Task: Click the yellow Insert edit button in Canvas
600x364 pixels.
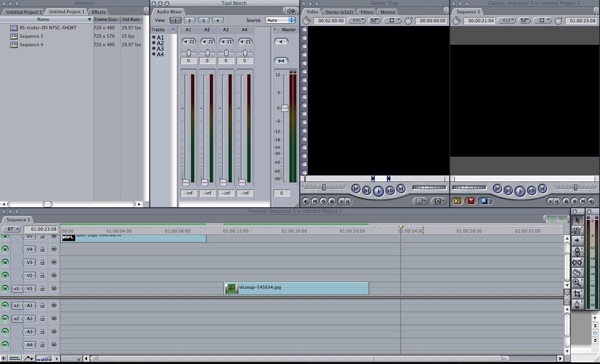Action: (457, 201)
